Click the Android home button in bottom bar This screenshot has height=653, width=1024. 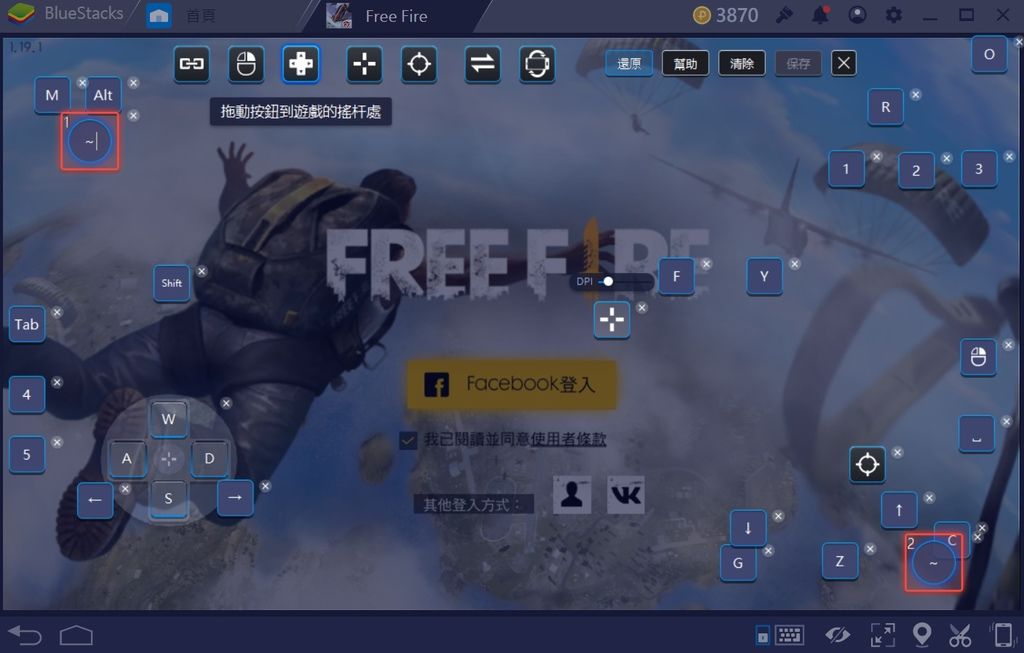click(76, 635)
